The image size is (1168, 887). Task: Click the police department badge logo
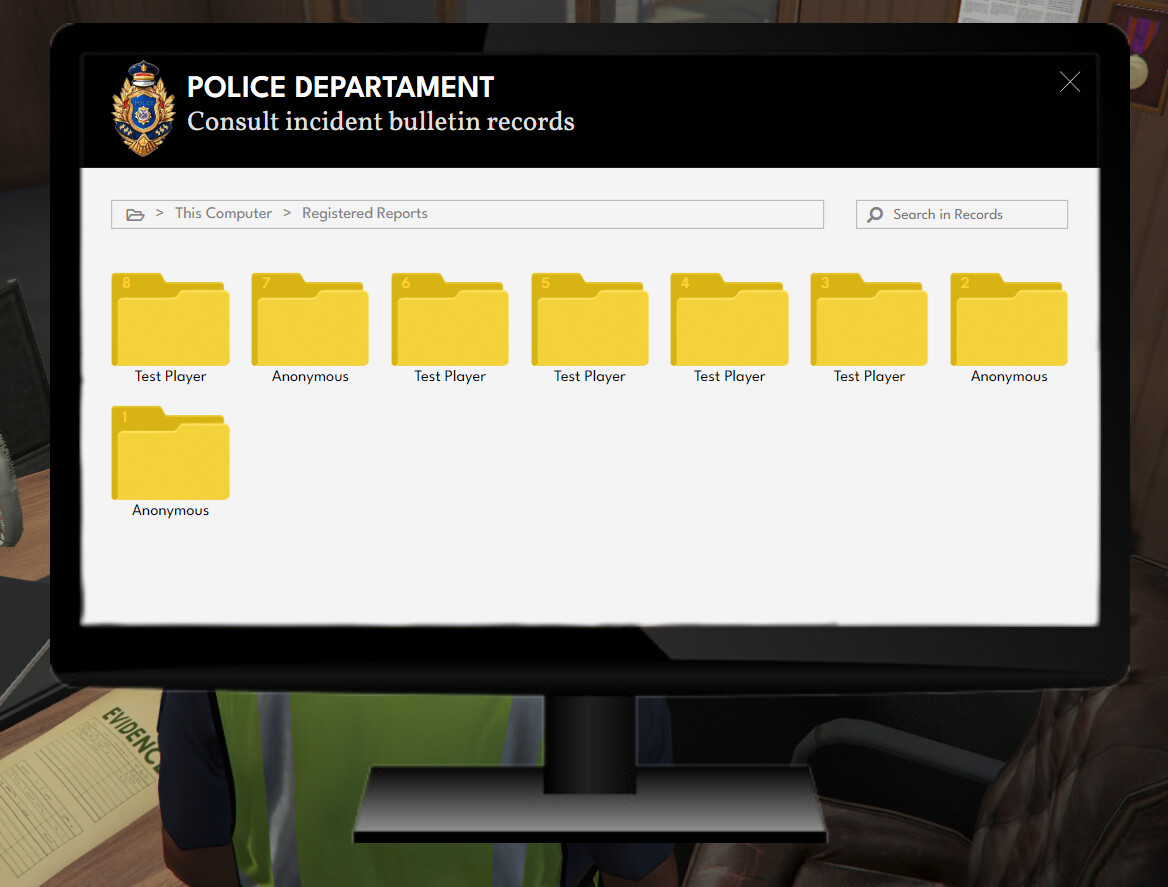pos(144,109)
